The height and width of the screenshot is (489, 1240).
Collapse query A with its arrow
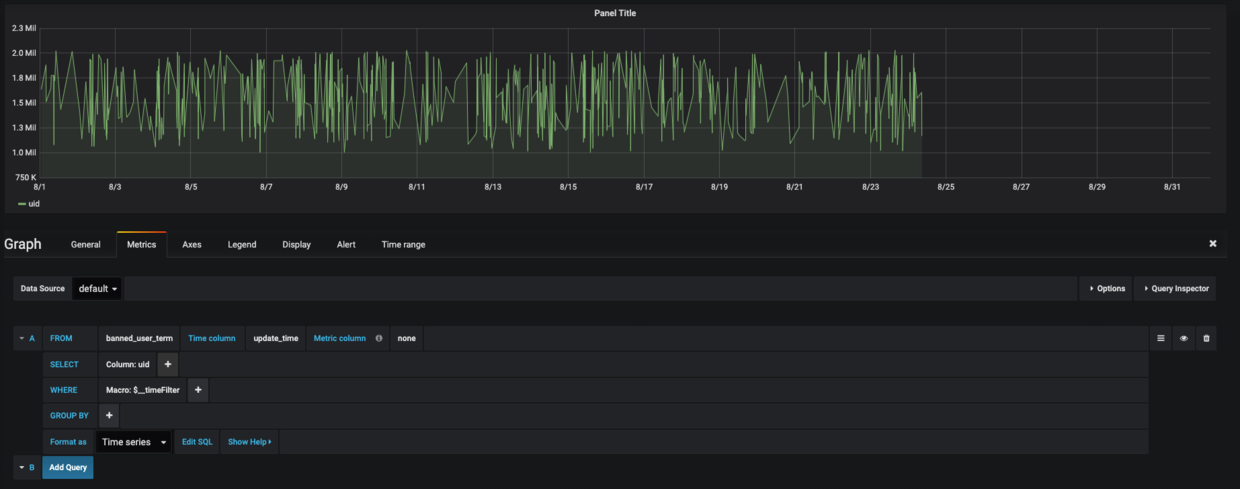click(x=22, y=338)
